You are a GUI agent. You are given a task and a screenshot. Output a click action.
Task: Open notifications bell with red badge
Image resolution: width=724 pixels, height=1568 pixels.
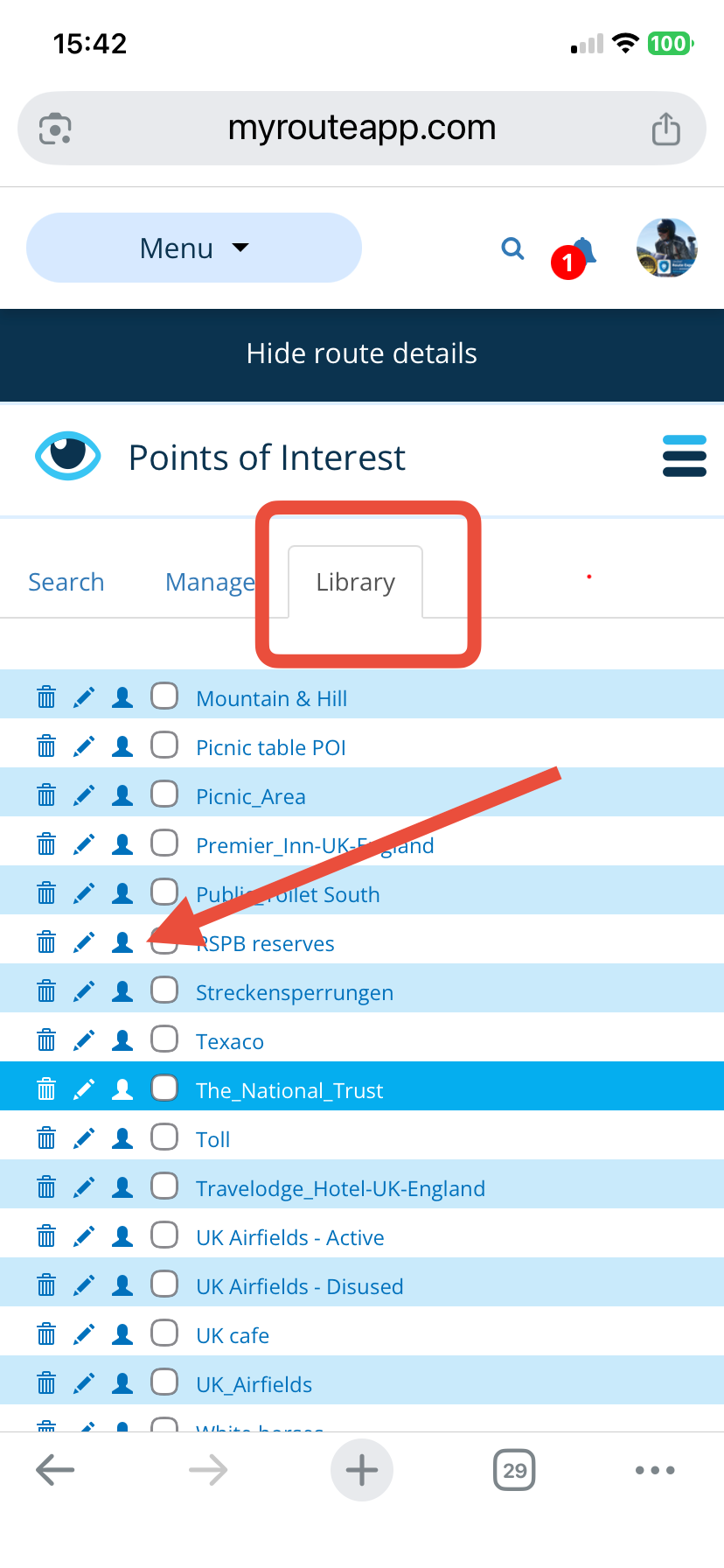pos(579,254)
